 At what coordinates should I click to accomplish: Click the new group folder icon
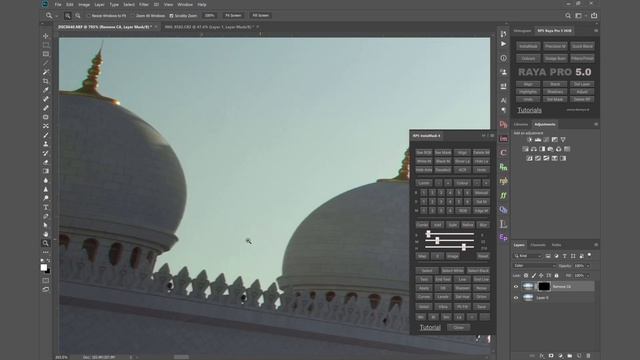569,356
